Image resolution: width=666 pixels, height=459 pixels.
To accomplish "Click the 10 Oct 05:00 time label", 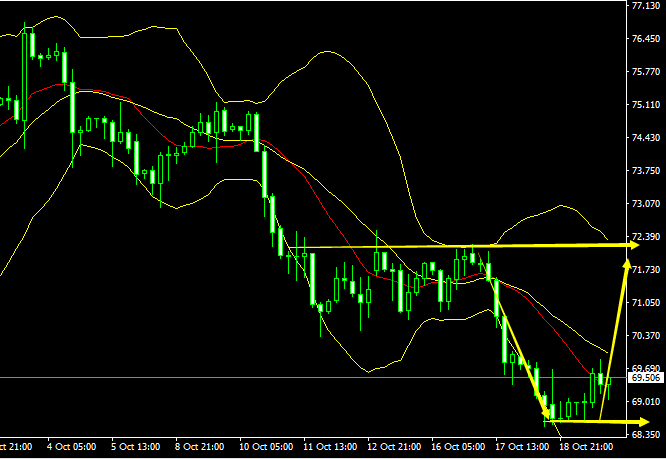I will pyautogui.click(x=266, y=447).
